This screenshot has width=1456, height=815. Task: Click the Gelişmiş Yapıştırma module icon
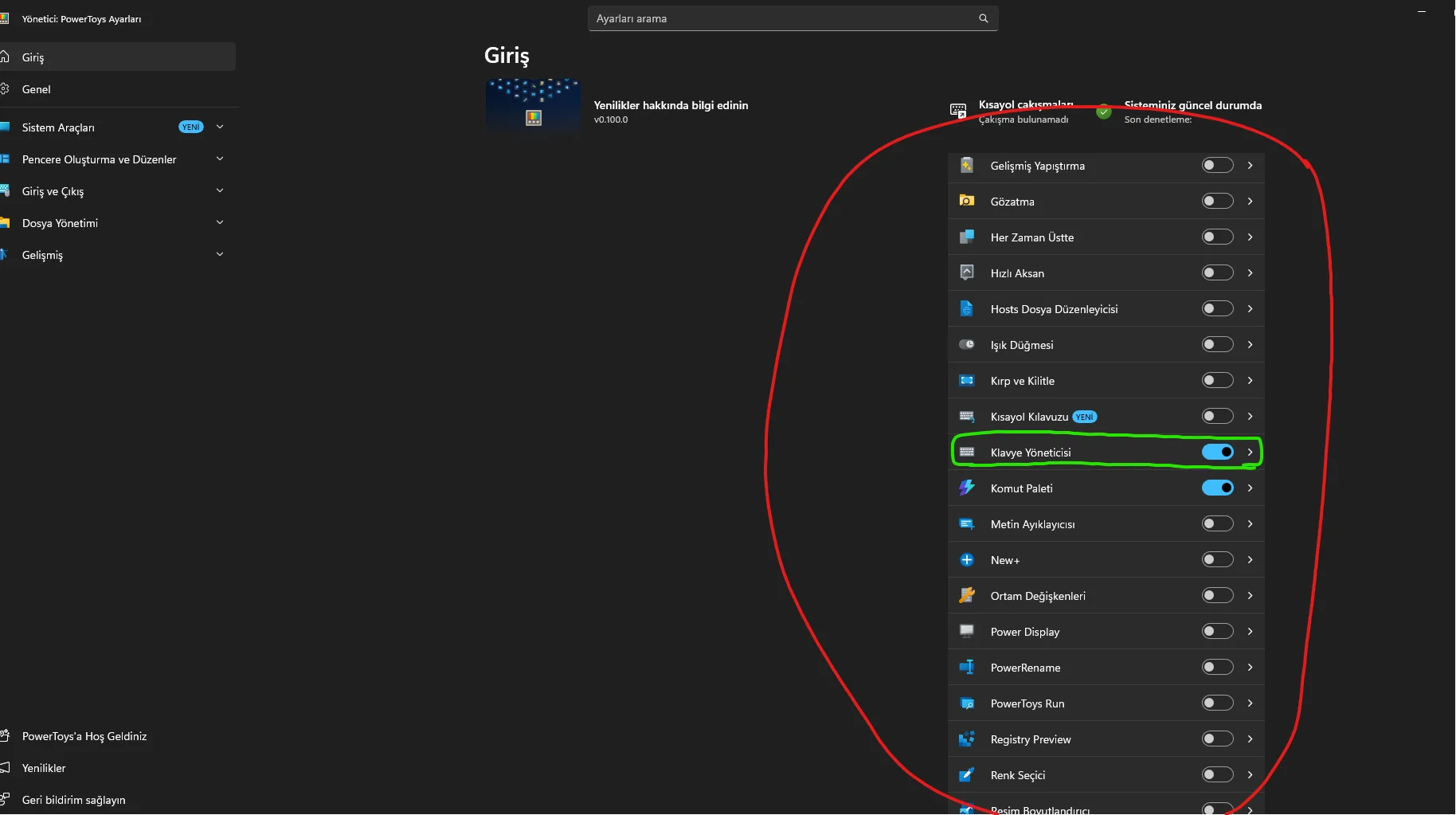pyautogui.click(x=967, y=165)
